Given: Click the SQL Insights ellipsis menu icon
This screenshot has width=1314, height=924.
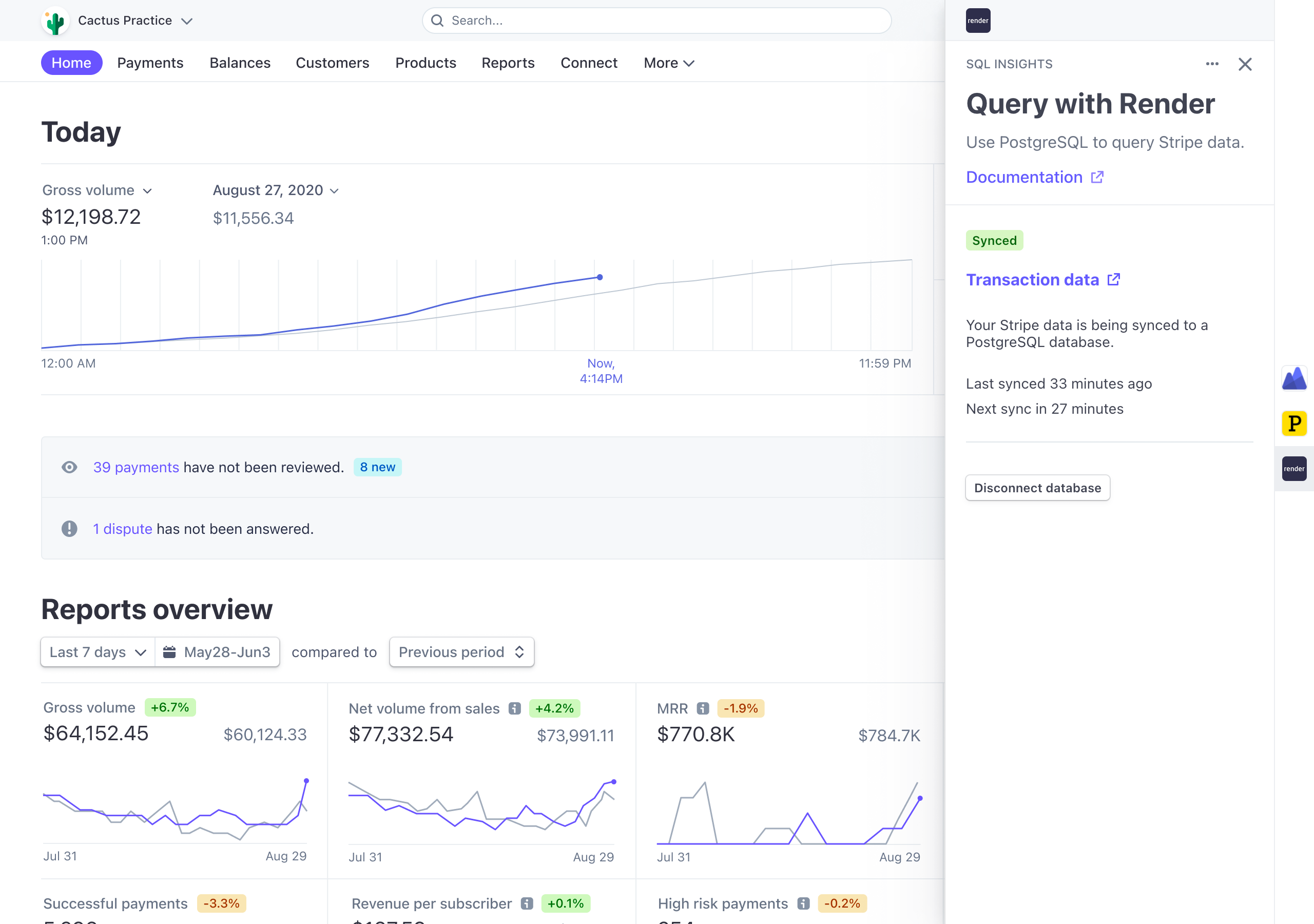Looking at the screenshot, I should pos(1212,63).
